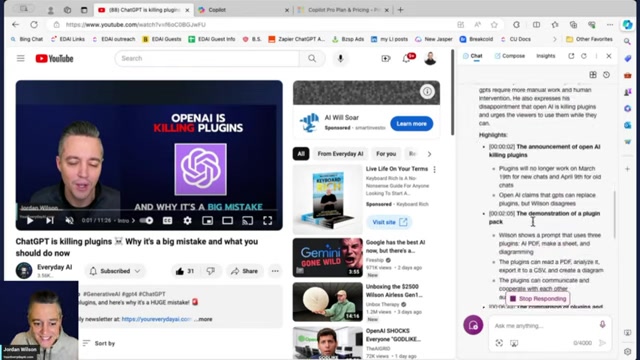
Task: Enable miniplayer mode
Action: pyautogui.click(x=207, y=220)
